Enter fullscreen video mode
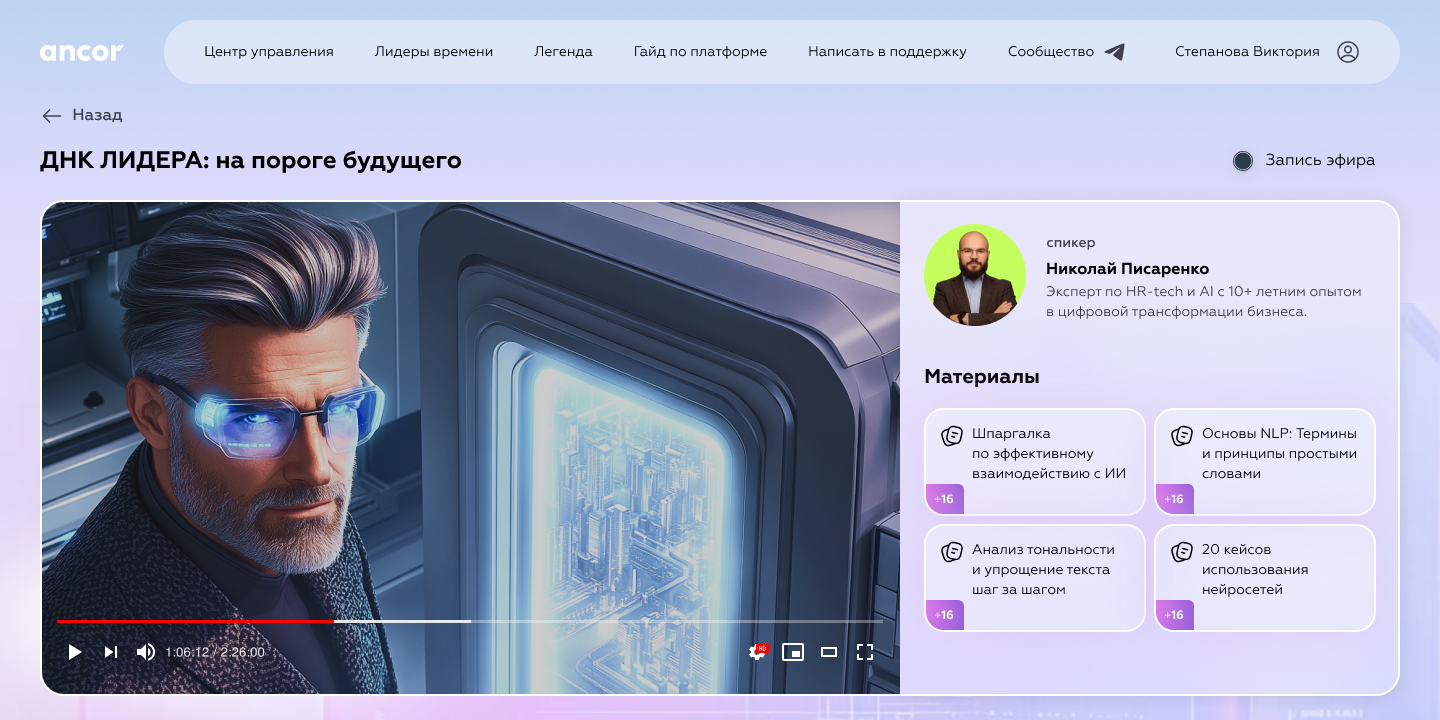Screen dimensions: 1440x720 coord(865,652)
